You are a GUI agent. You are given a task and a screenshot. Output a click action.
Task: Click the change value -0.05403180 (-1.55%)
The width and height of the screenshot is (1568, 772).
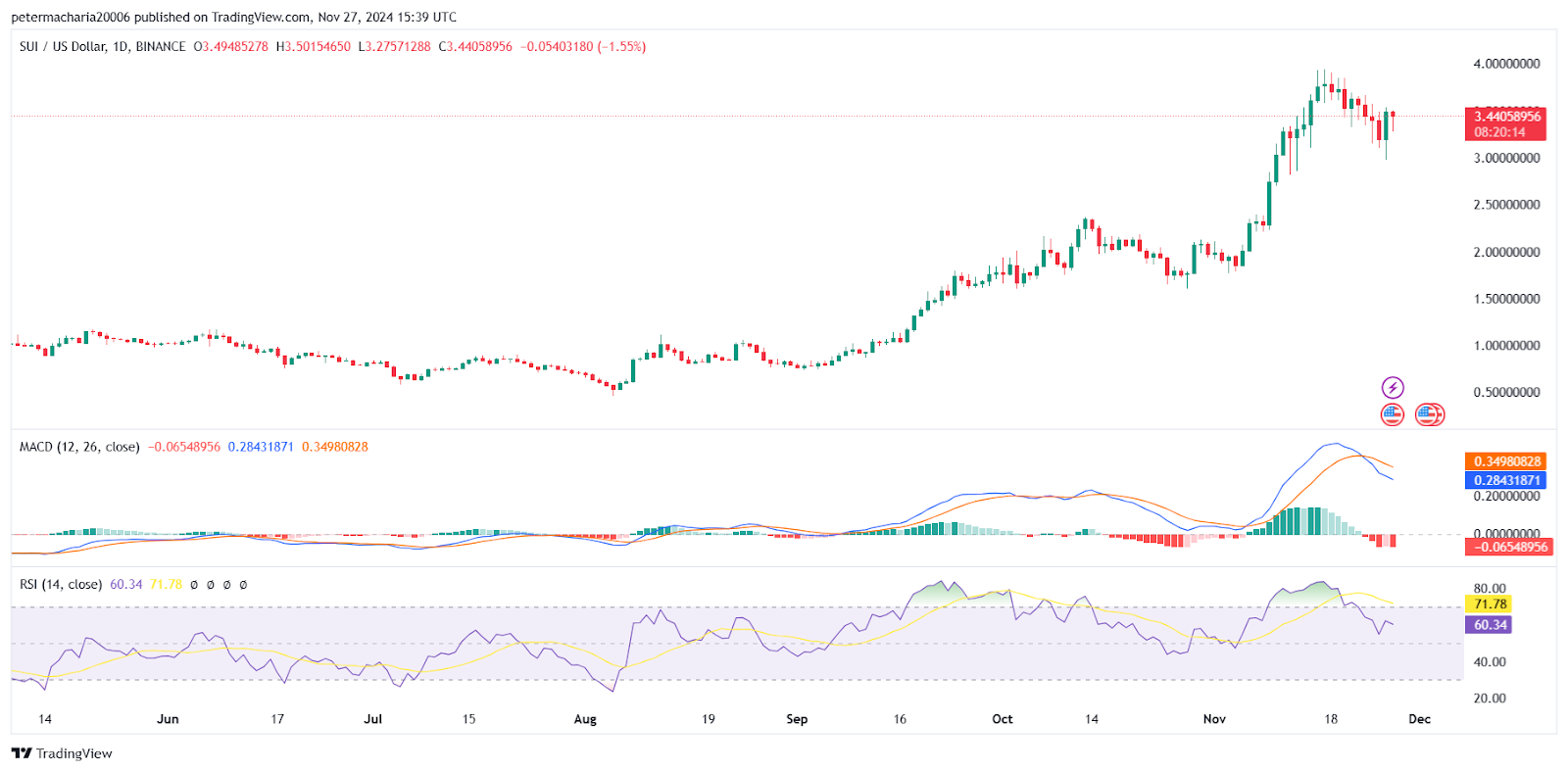click(x=583, y=47)
